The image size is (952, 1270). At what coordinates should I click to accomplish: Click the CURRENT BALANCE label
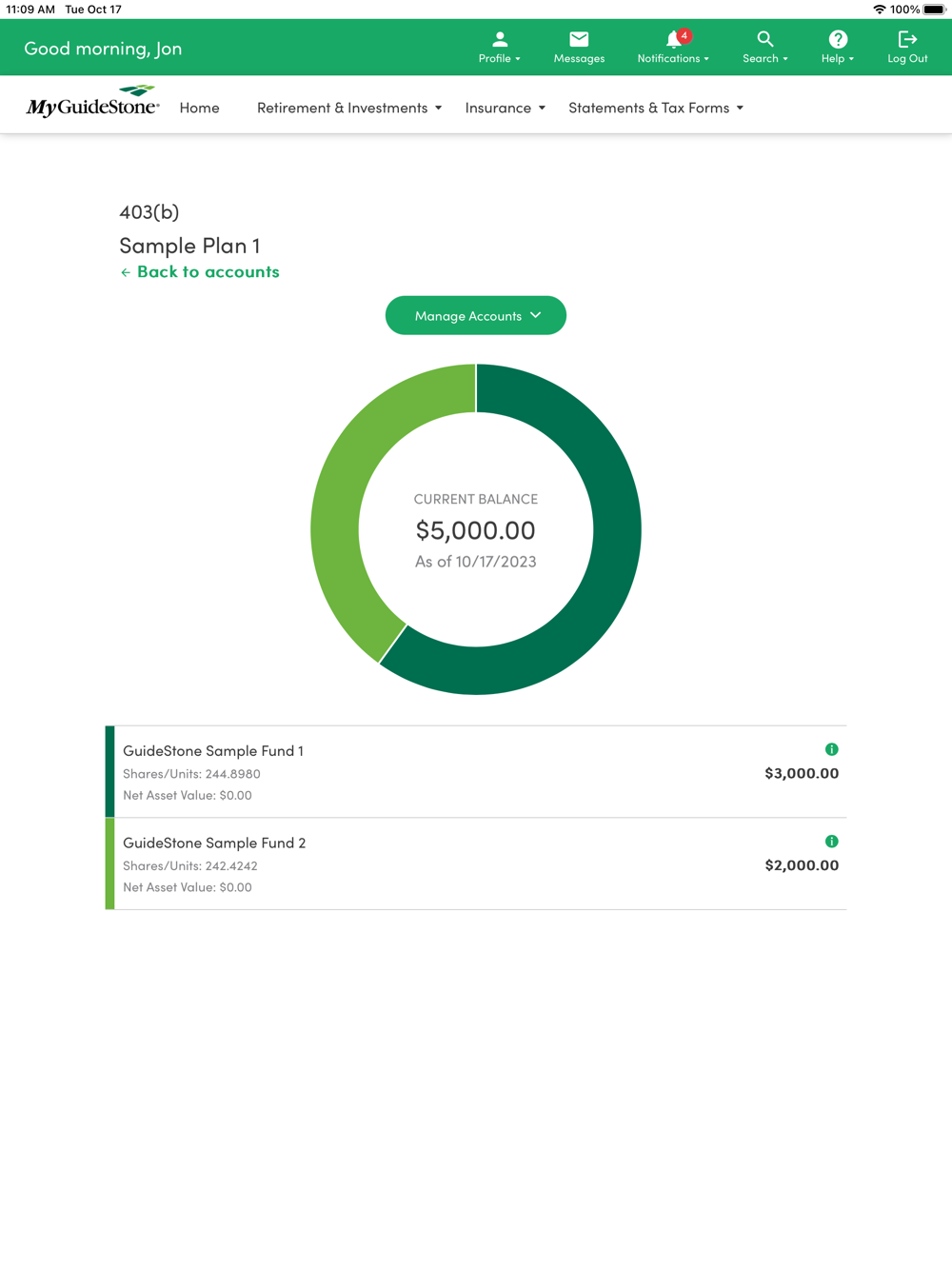pos(476,499)
